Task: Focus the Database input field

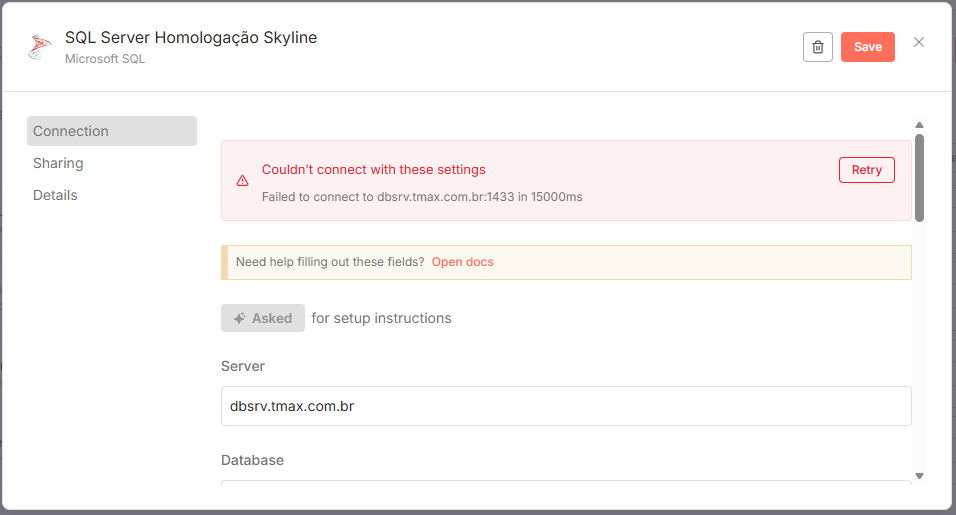Action: pyautogui.click(x=566, y=487)
